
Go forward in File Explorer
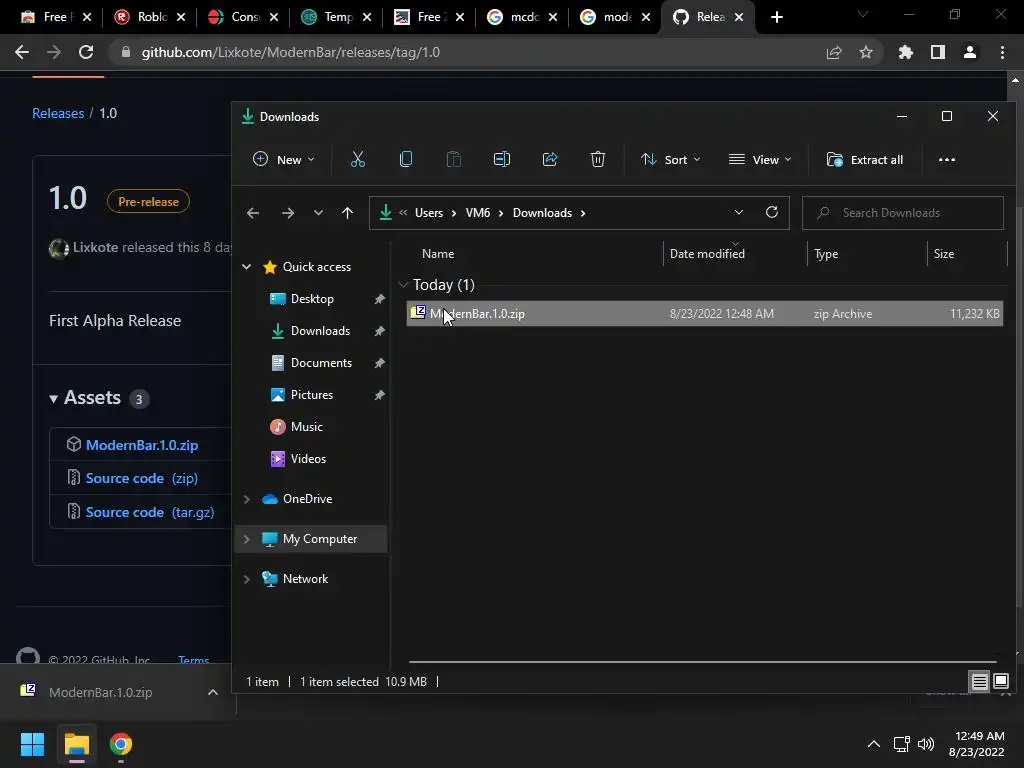point(287,213)
